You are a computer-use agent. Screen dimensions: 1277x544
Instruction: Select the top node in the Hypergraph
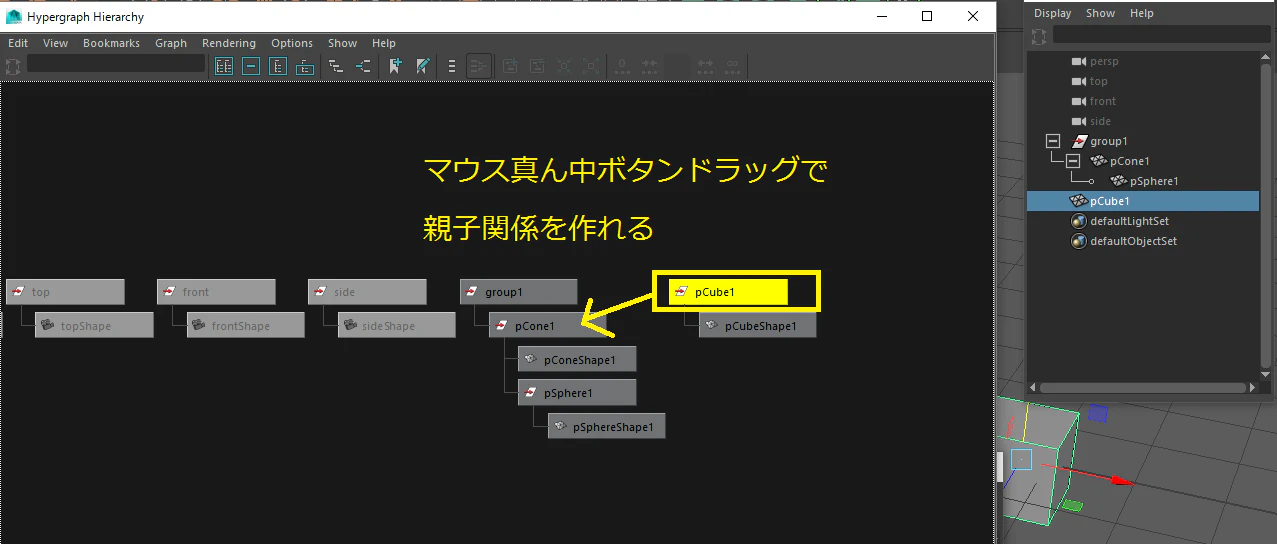coord(65,292)
